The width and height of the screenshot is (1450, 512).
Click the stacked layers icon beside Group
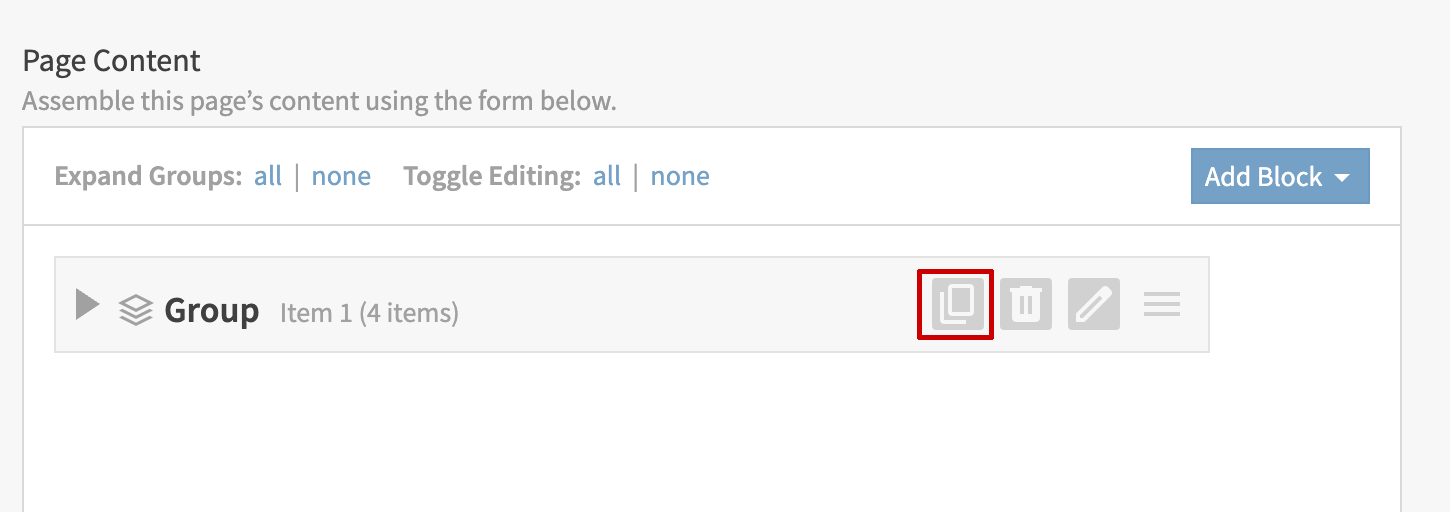136,310
